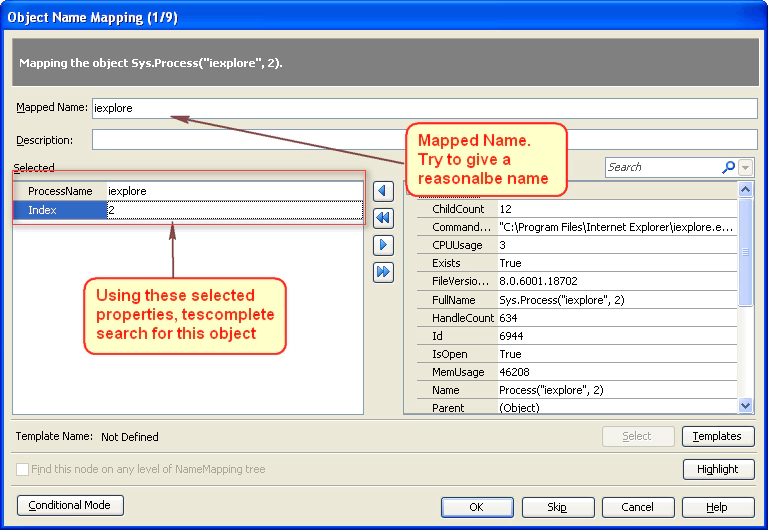
Task: Click the single right arrow remove button
Action: (x=382, y=245)
